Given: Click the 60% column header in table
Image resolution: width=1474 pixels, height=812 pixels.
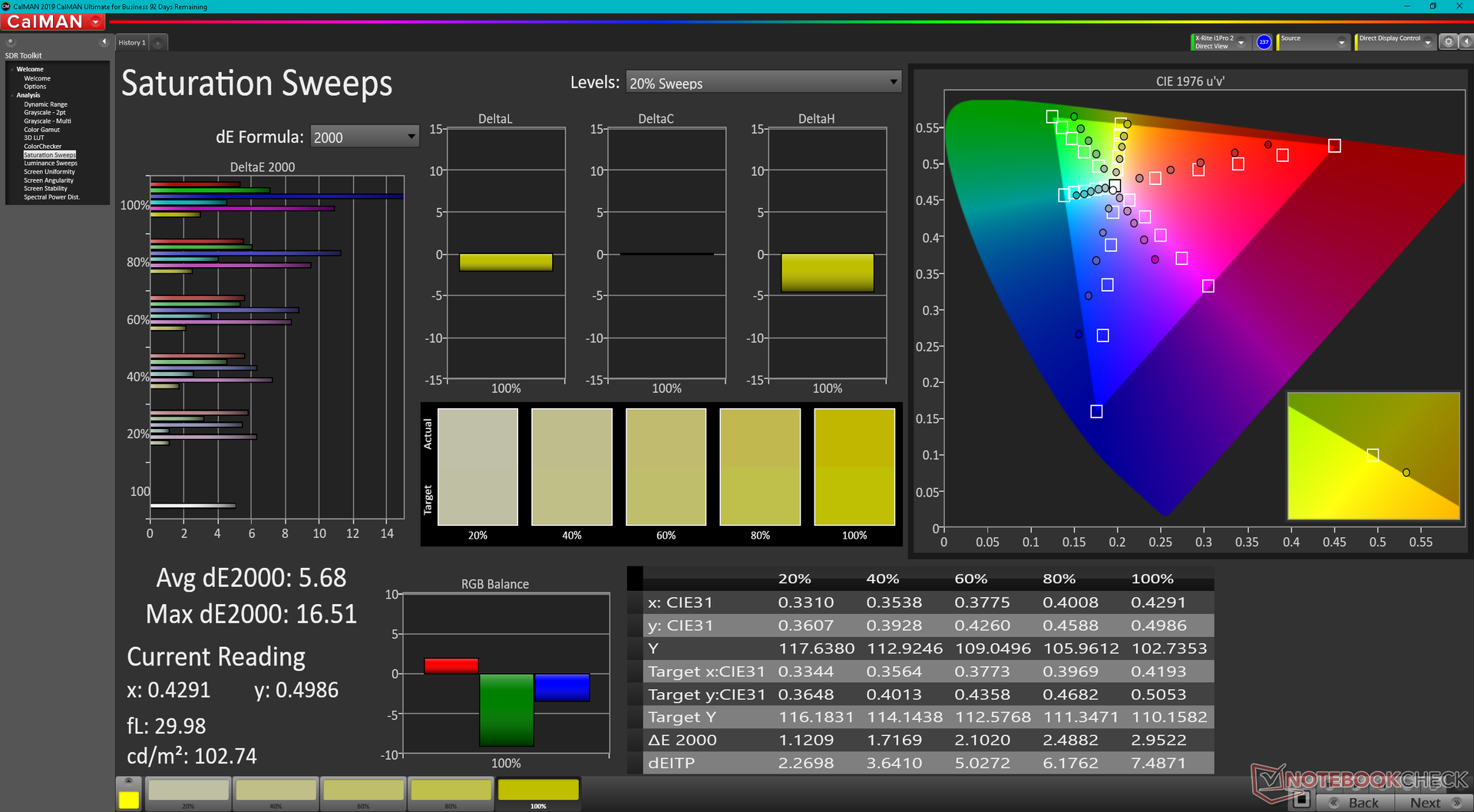Looking at the screenshot, I should [x=970, y=579].
